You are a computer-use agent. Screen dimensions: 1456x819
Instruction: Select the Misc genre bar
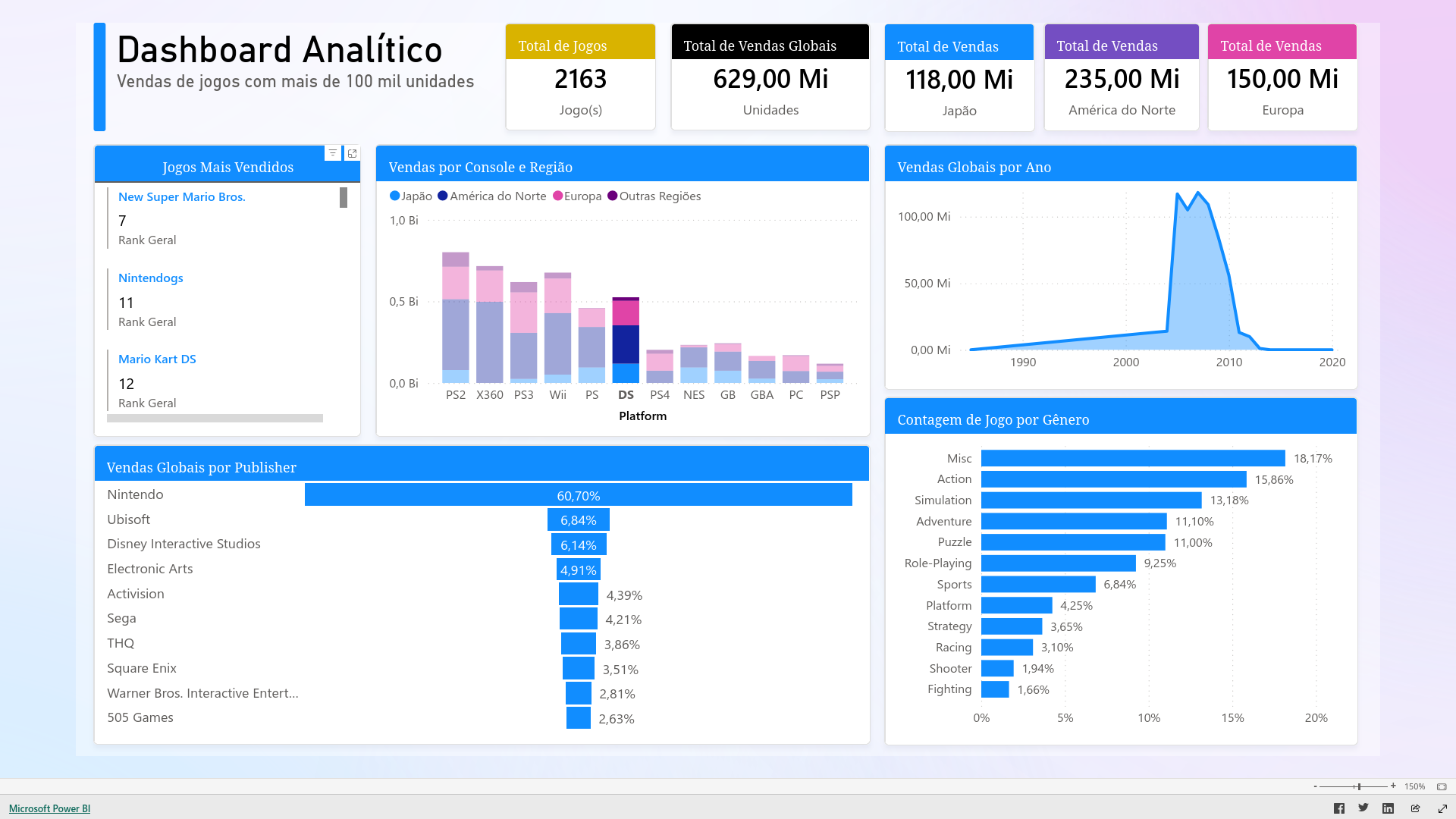[1133, 458]
